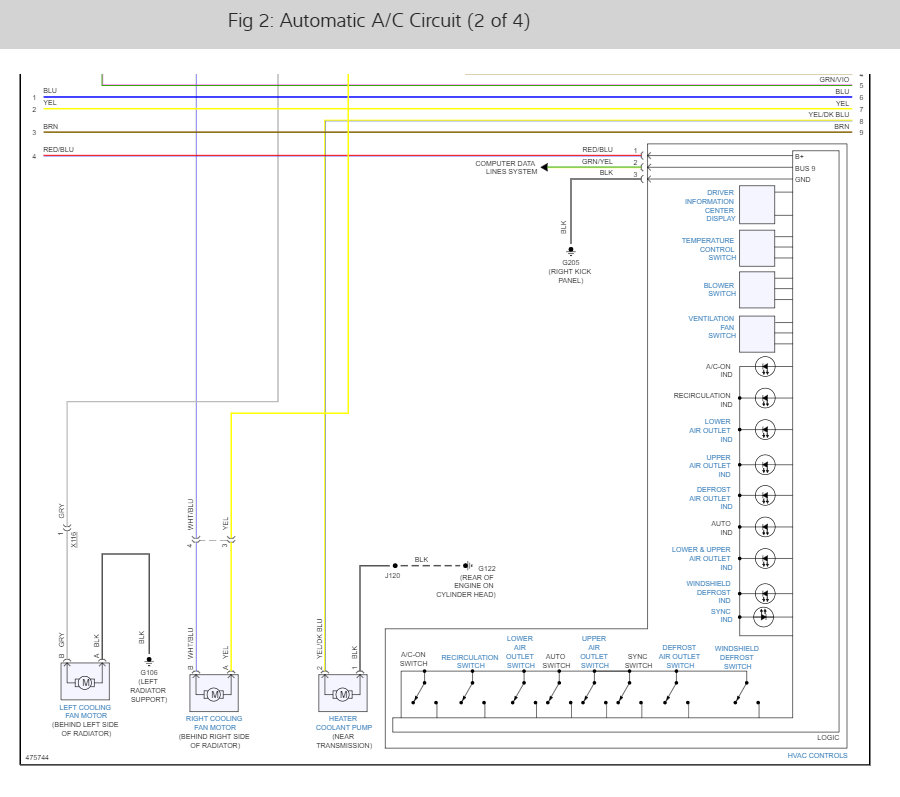Click the GND terminal label
This screenshot has width=900, height=797.
click(x=803, y=180)
